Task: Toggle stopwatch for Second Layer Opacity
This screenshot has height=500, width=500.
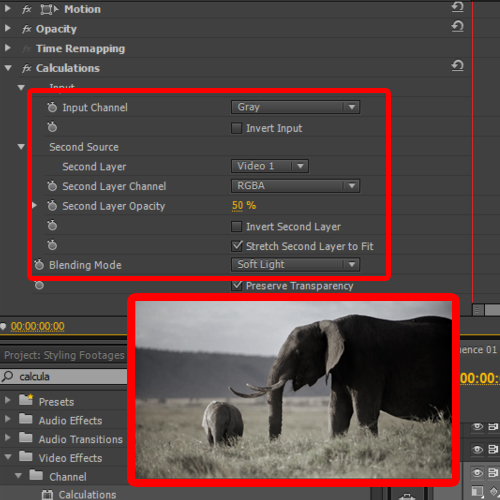Action: point(52,206)
